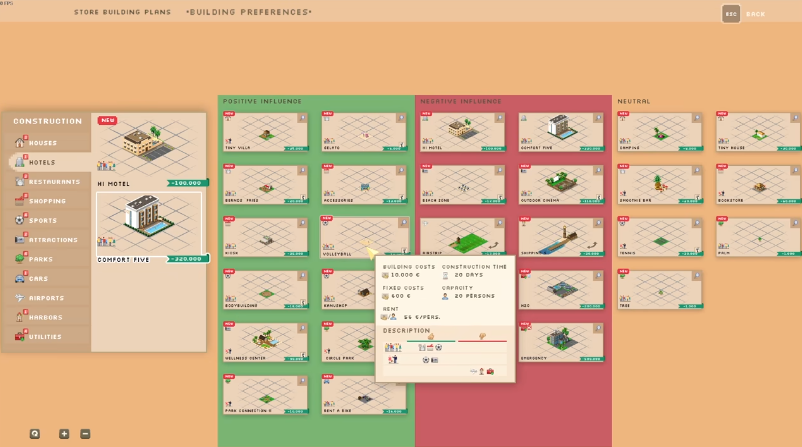Select the Tree building card
This screenshot has height=447, width=802.
660,289
